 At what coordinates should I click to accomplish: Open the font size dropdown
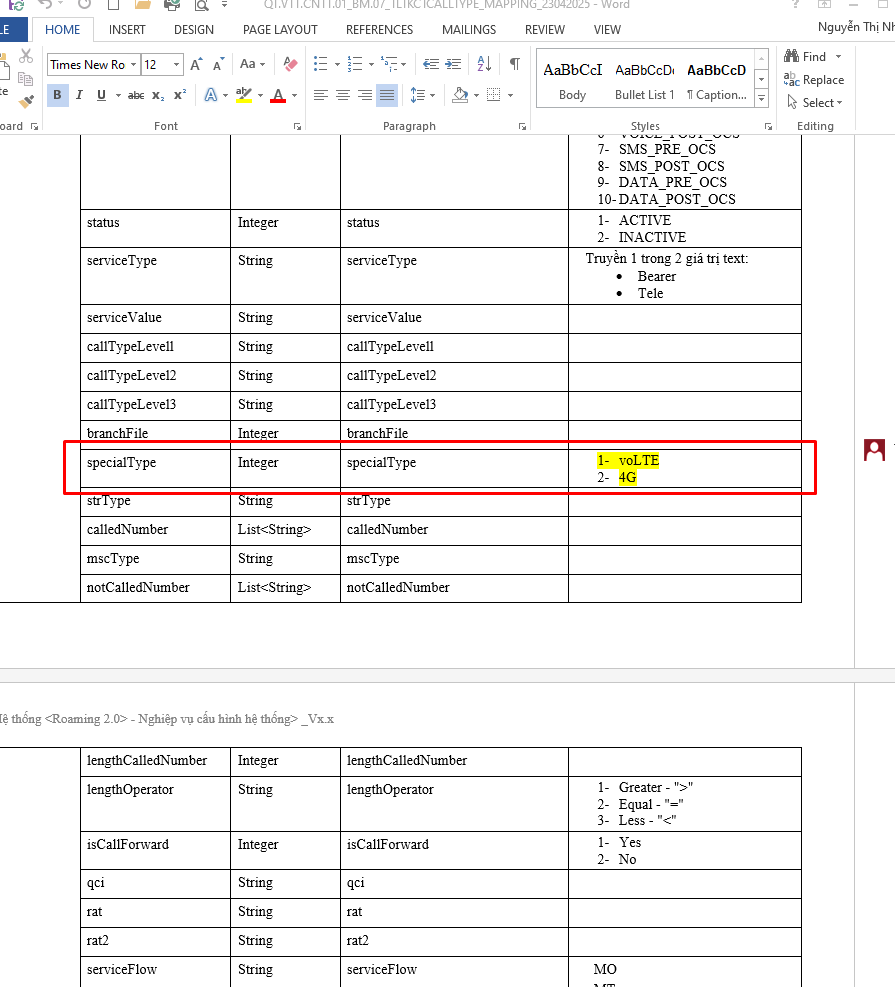(x=177, y=65)
